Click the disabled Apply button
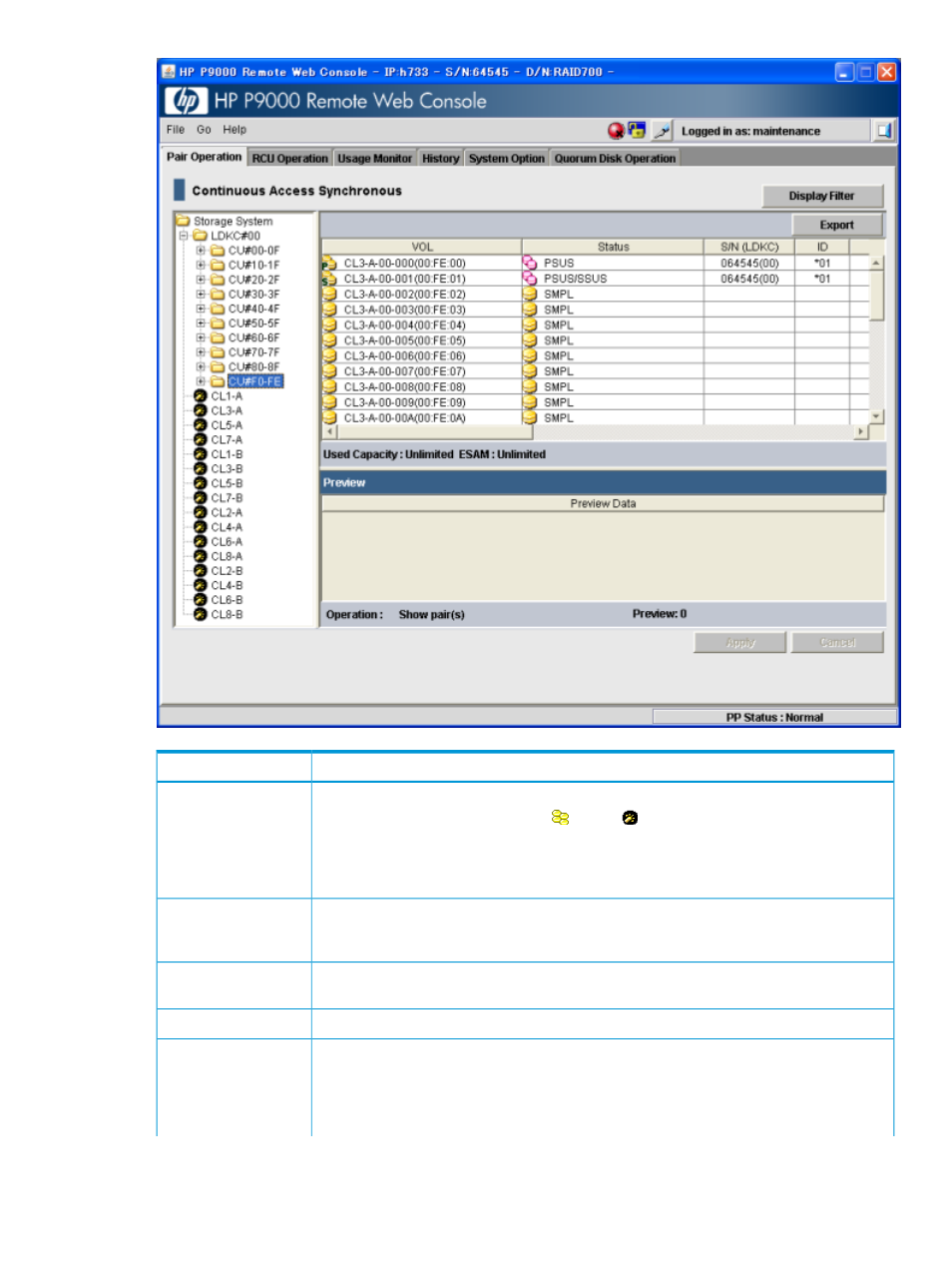The height and width of the screenshot is (1268, 952). click(x=740, y=642)
